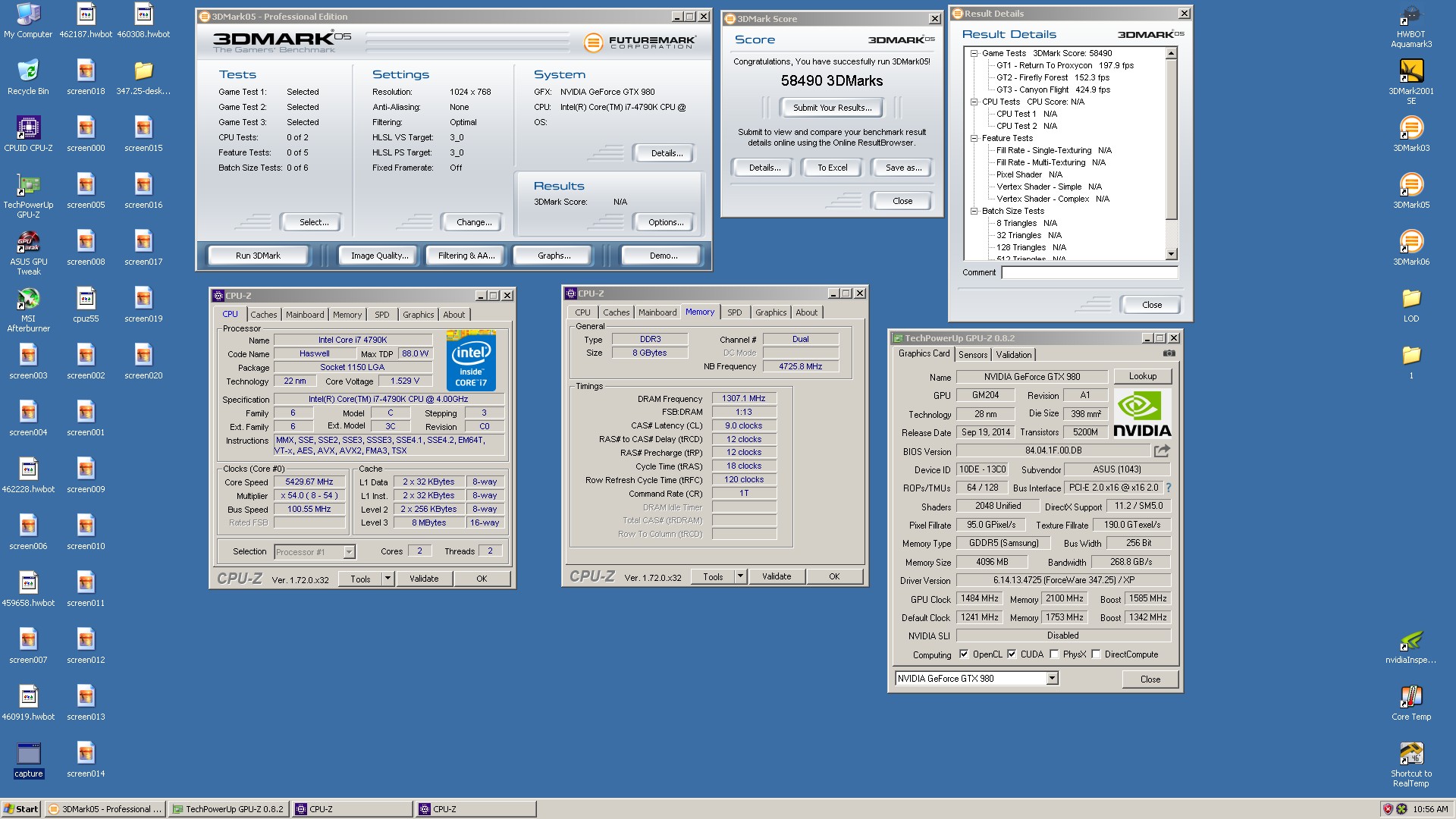Launch 3DMark05 desktop shortcut
This screenshot has height=819, width=1456.
click(1411, 191)
